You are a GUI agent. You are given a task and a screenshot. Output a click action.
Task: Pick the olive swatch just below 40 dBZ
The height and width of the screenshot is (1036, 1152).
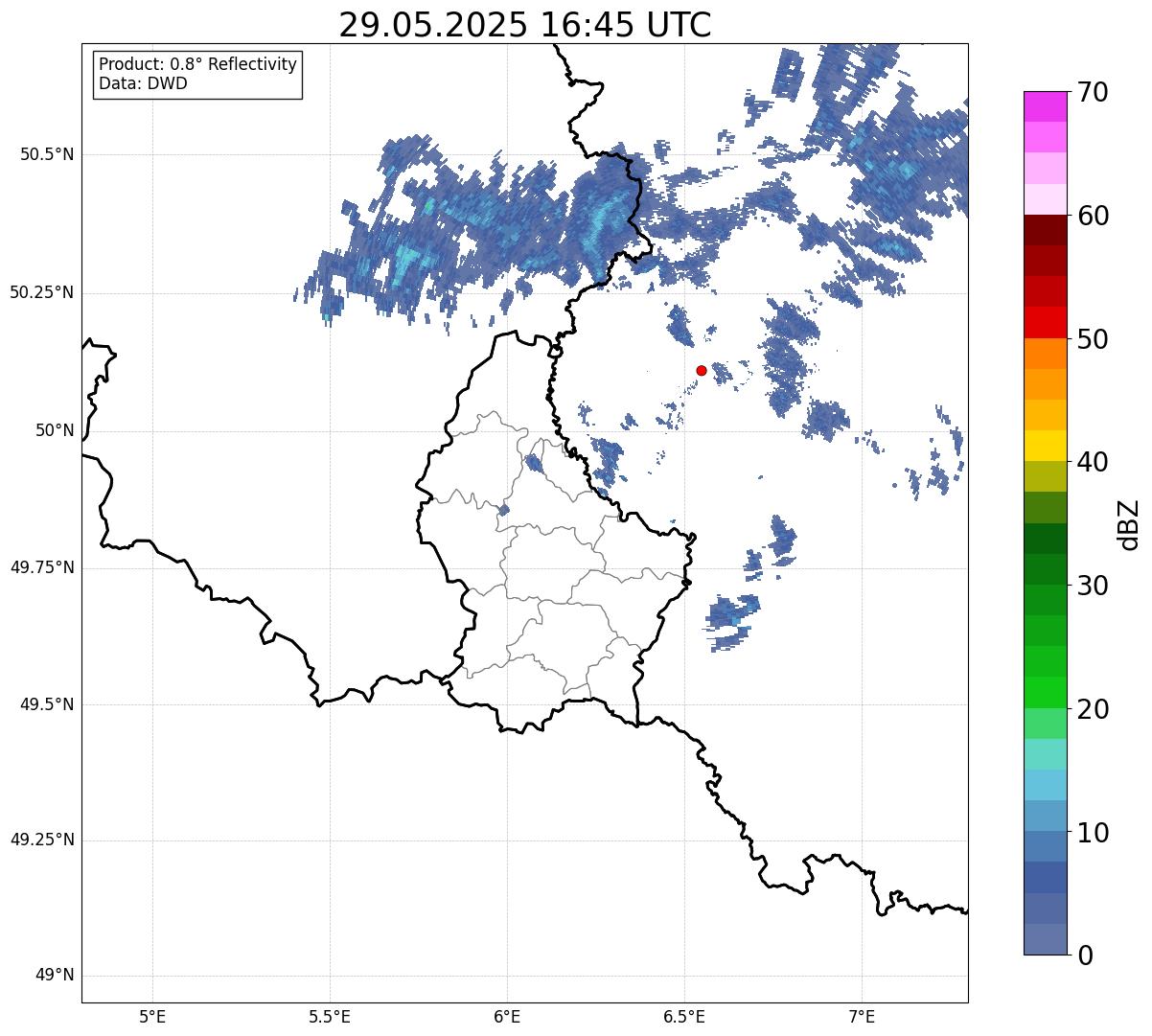click(1045, 477)
